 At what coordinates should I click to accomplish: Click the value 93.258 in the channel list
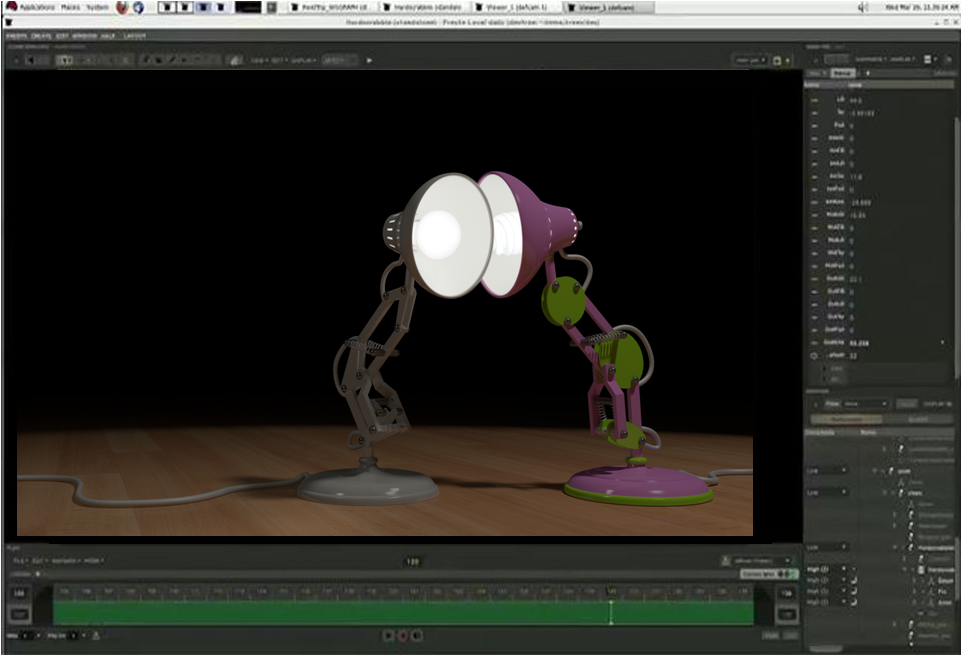pyautogui.click(x=860, y=343)
